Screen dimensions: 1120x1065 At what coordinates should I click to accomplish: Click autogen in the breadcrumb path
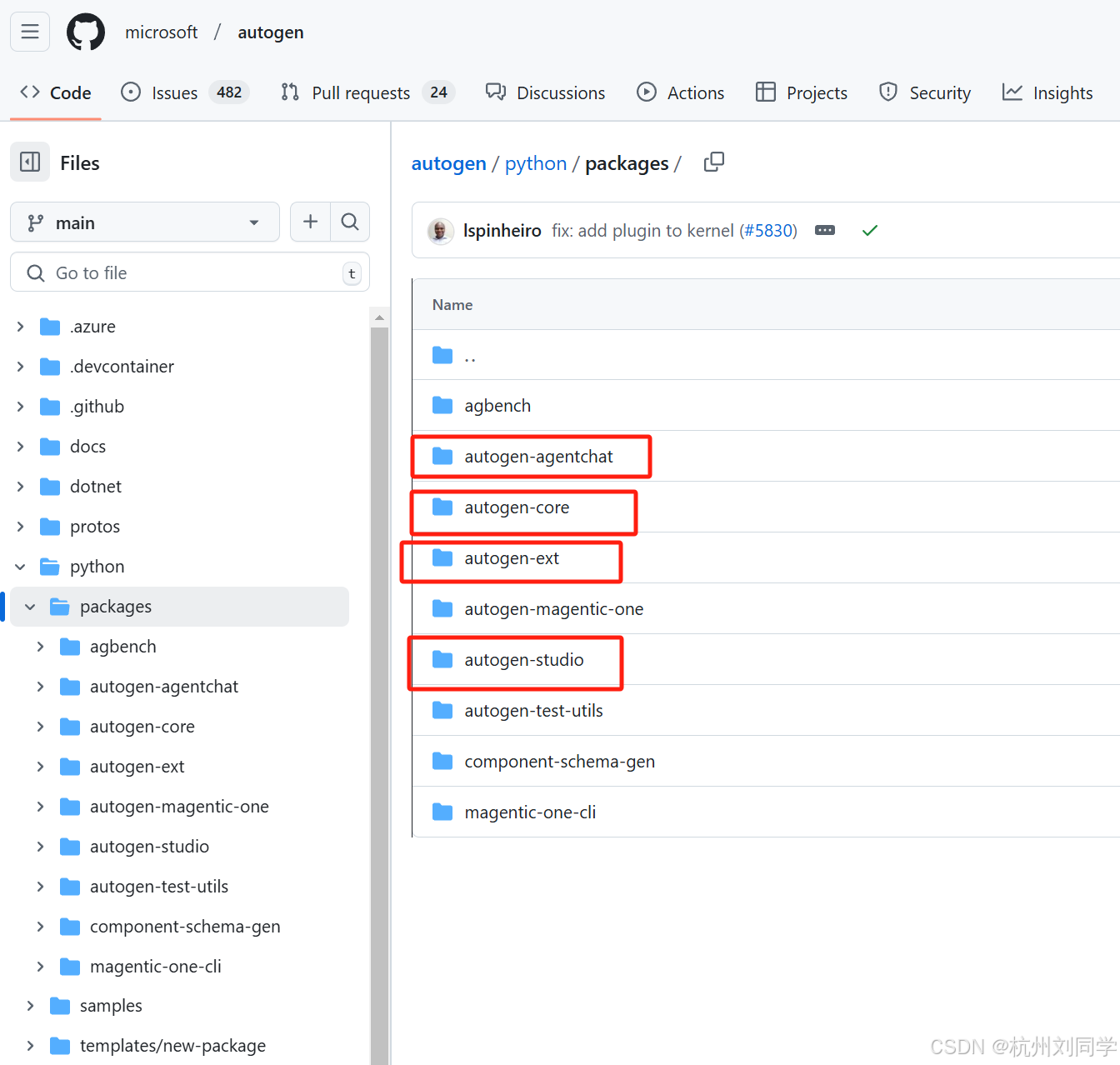[x=448, y=163]
